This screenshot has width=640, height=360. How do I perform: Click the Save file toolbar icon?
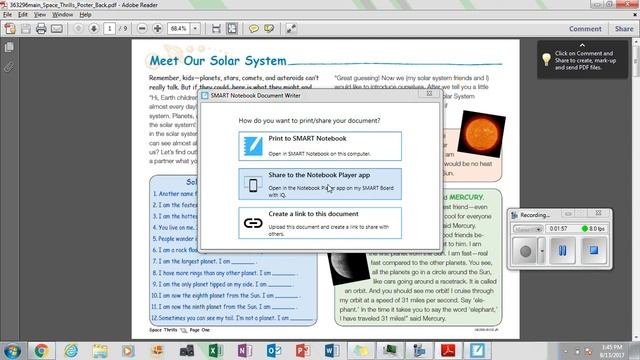tap(26, 29)
